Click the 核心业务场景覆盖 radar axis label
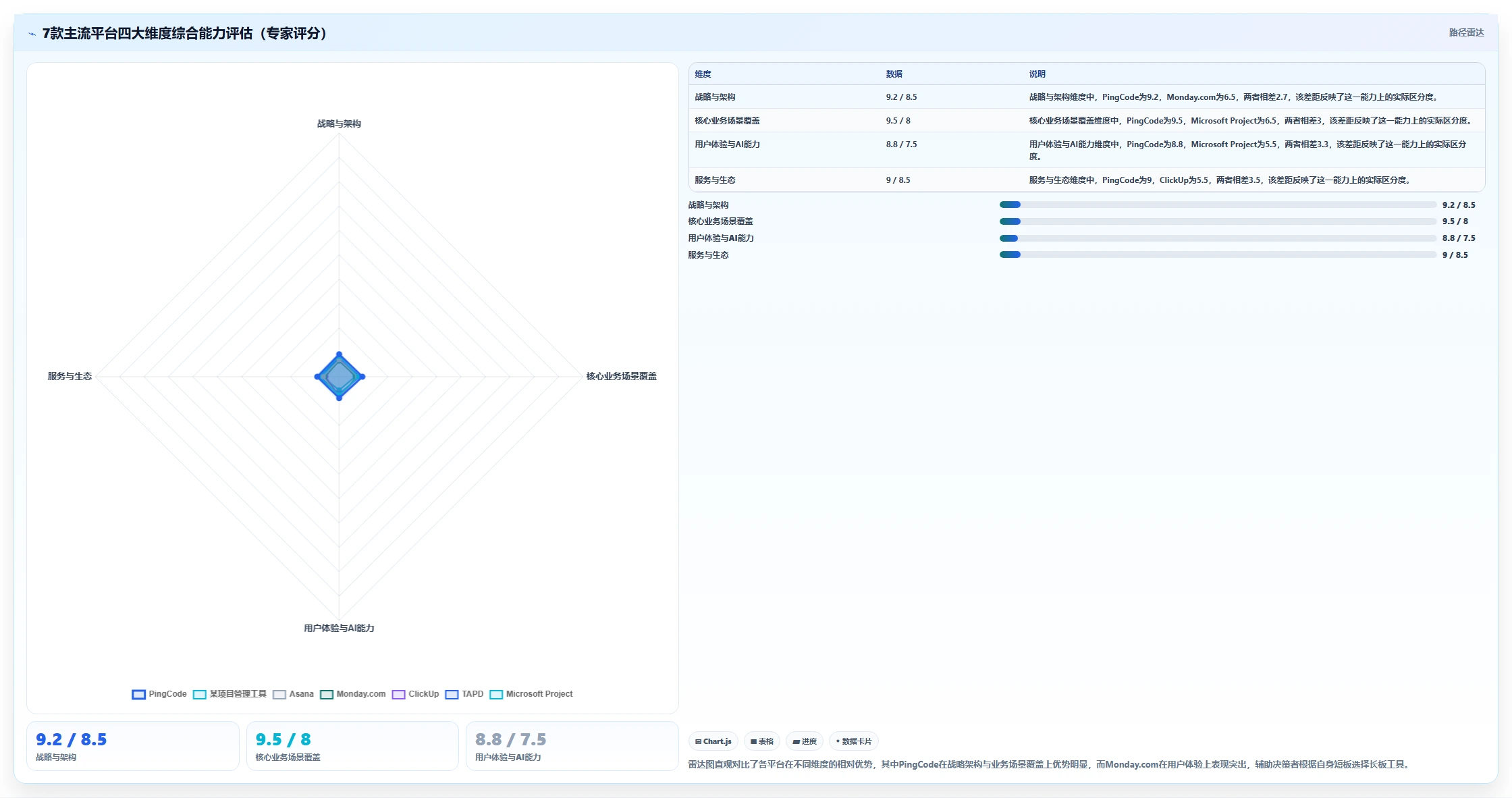The width and height of the screenshot is (1512, 798). tap(621, 377)
